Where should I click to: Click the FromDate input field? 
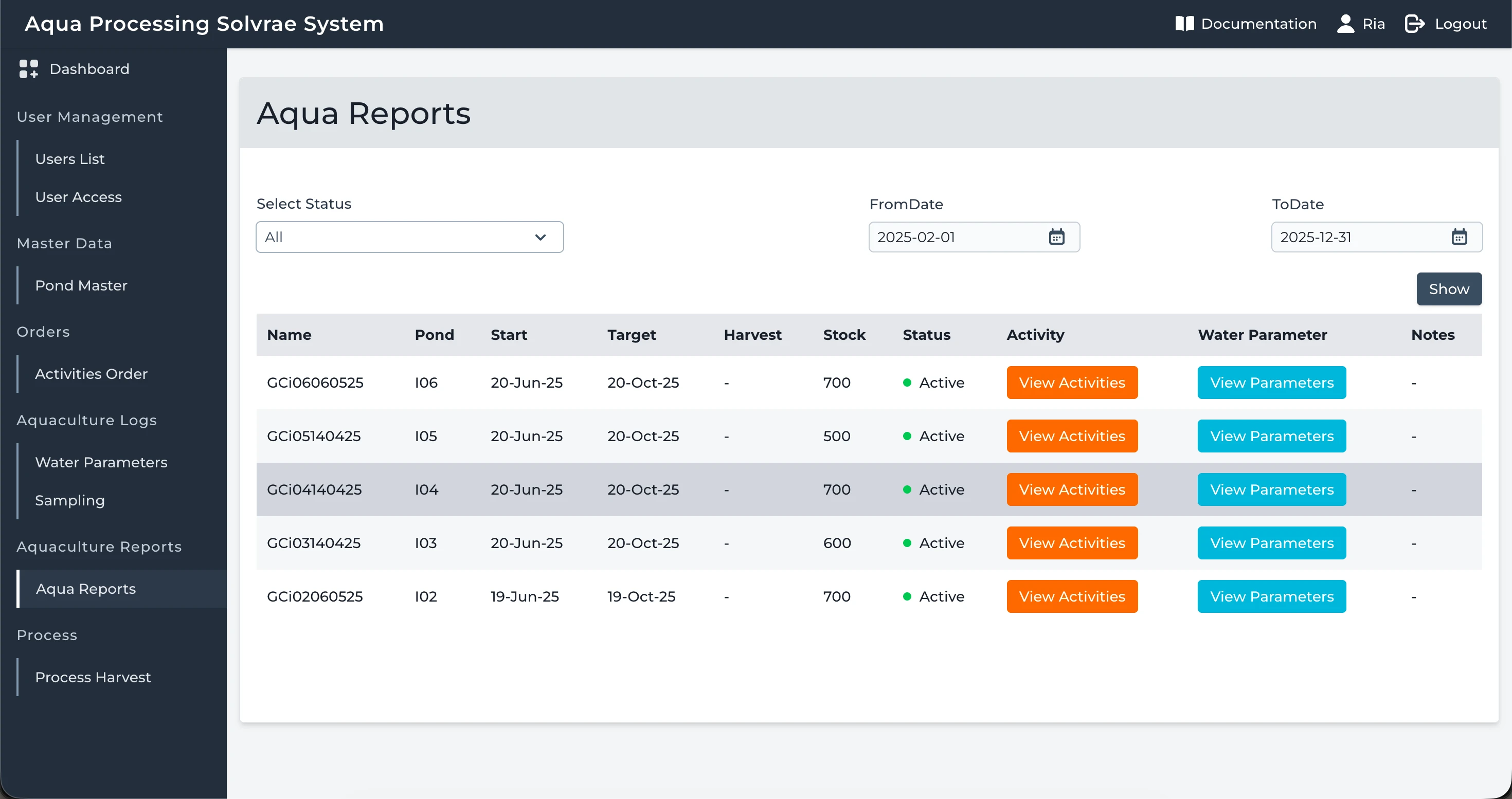pyautogui.click(x=974, y=237)
